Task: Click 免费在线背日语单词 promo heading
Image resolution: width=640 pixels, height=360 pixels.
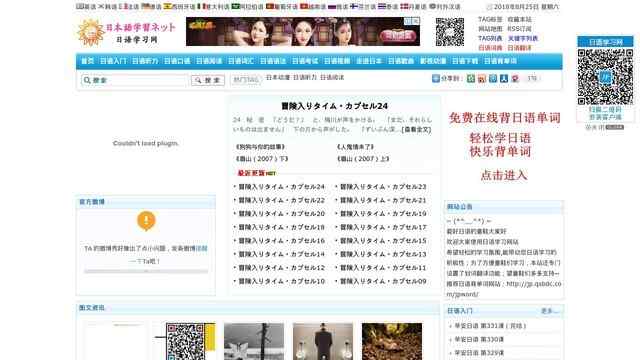Action: pos(504,118)
